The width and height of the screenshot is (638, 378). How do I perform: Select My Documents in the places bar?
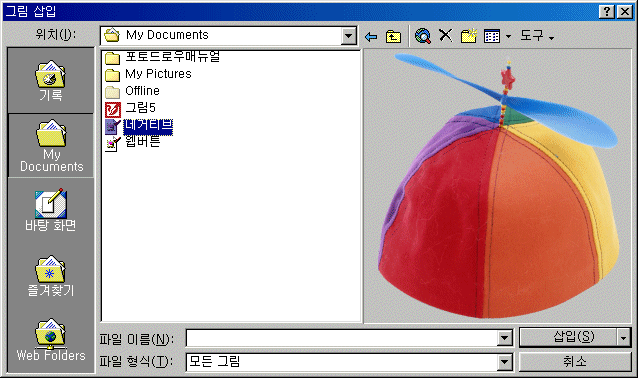pos(50,146)
